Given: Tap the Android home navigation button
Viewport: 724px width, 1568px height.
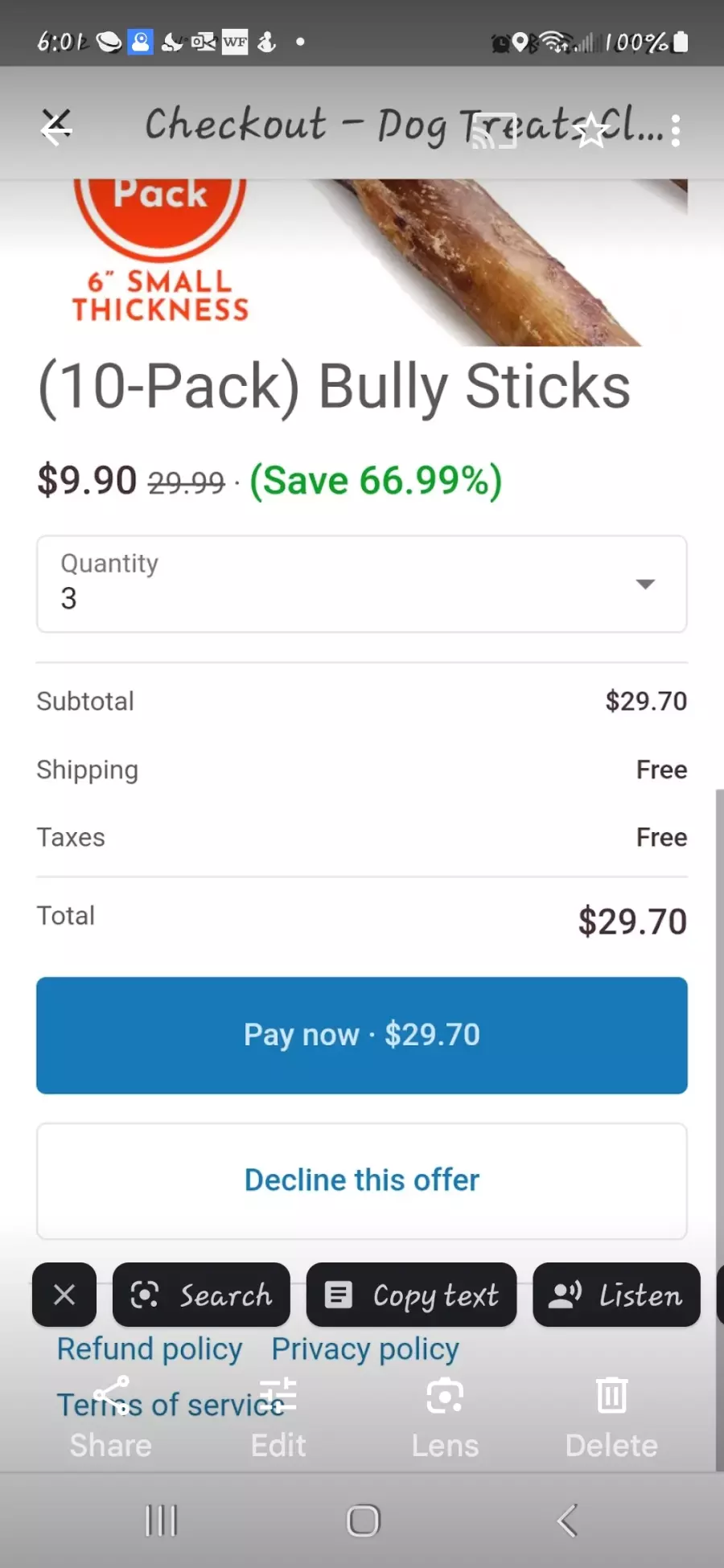Looking at the screenshot, I should (x=363, y=1521).
